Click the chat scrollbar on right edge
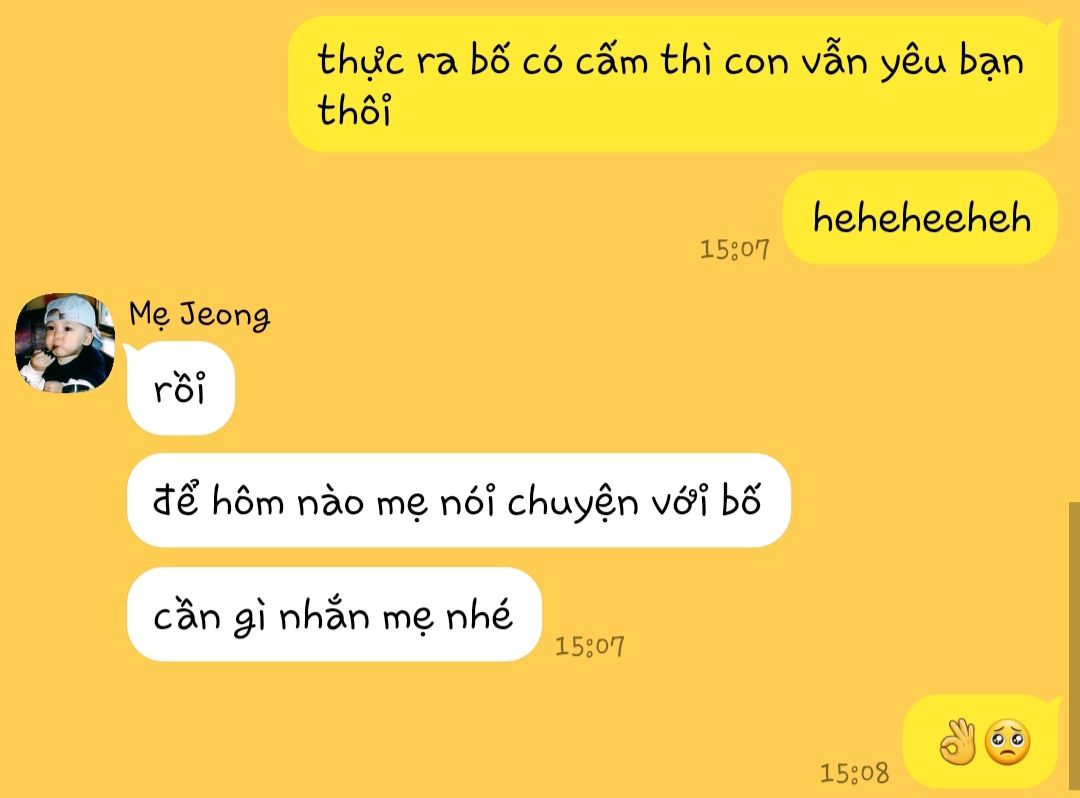1080x798 pixels. (1074, 647)
